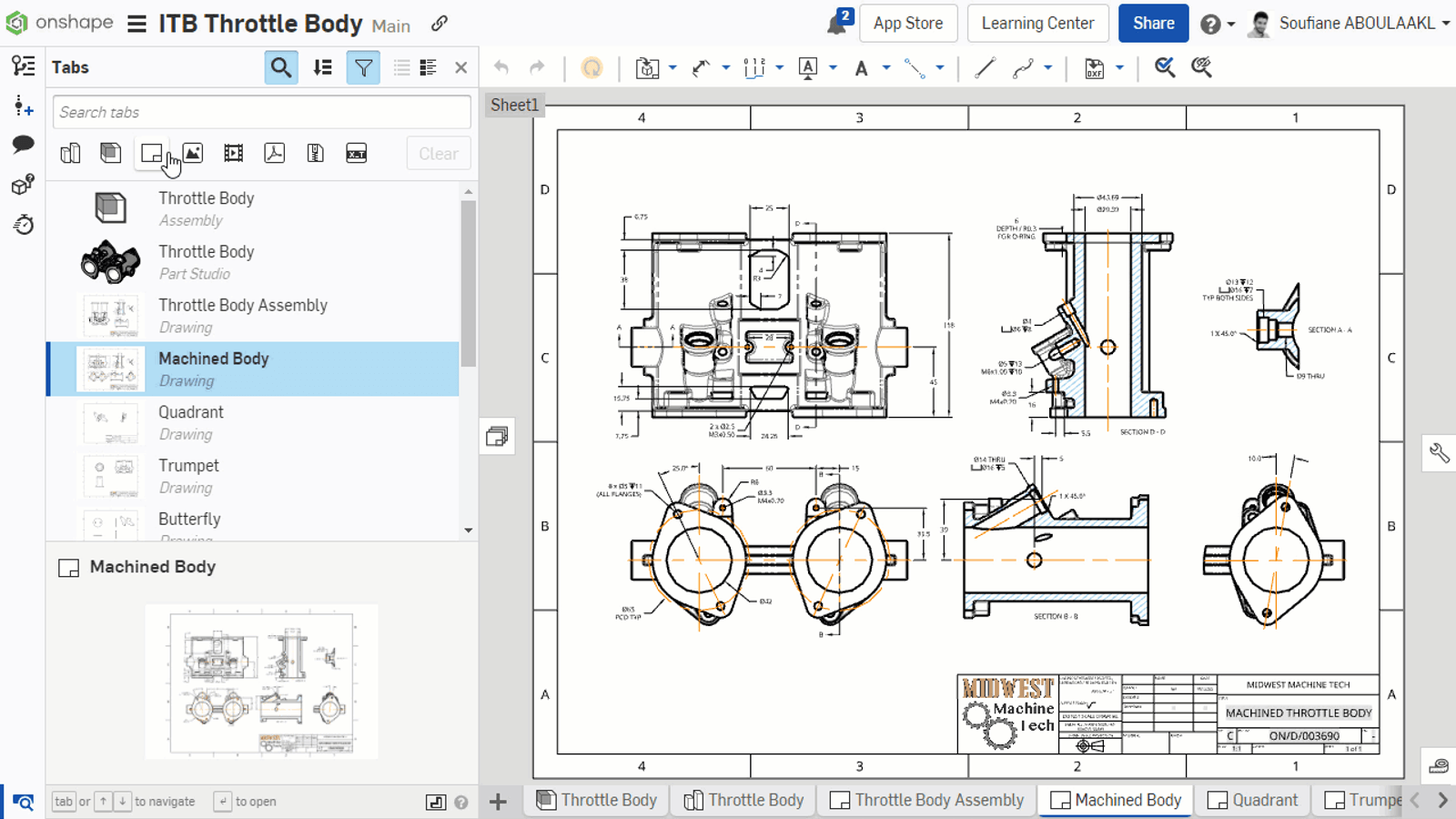
Task: Click the Search tabs input field
Action: 261,112
